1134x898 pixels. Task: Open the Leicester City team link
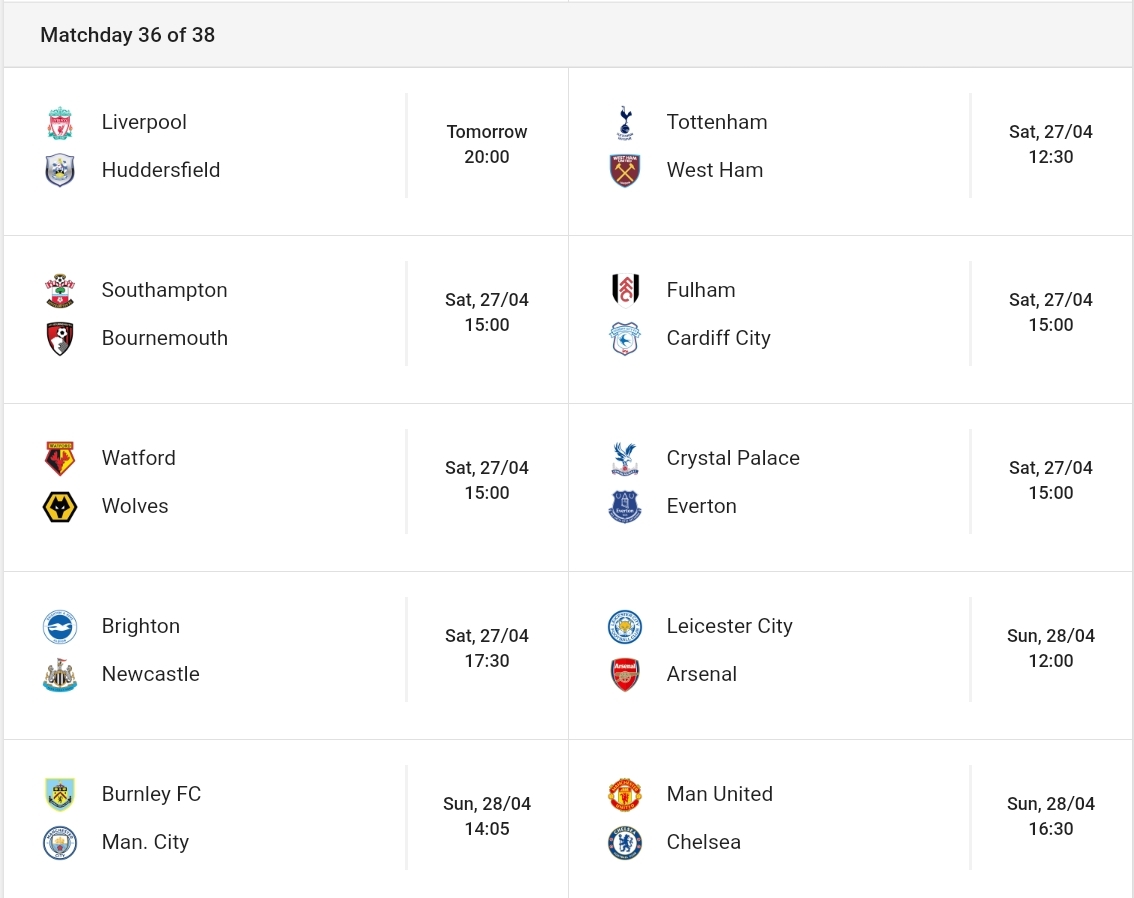[729, 626]
